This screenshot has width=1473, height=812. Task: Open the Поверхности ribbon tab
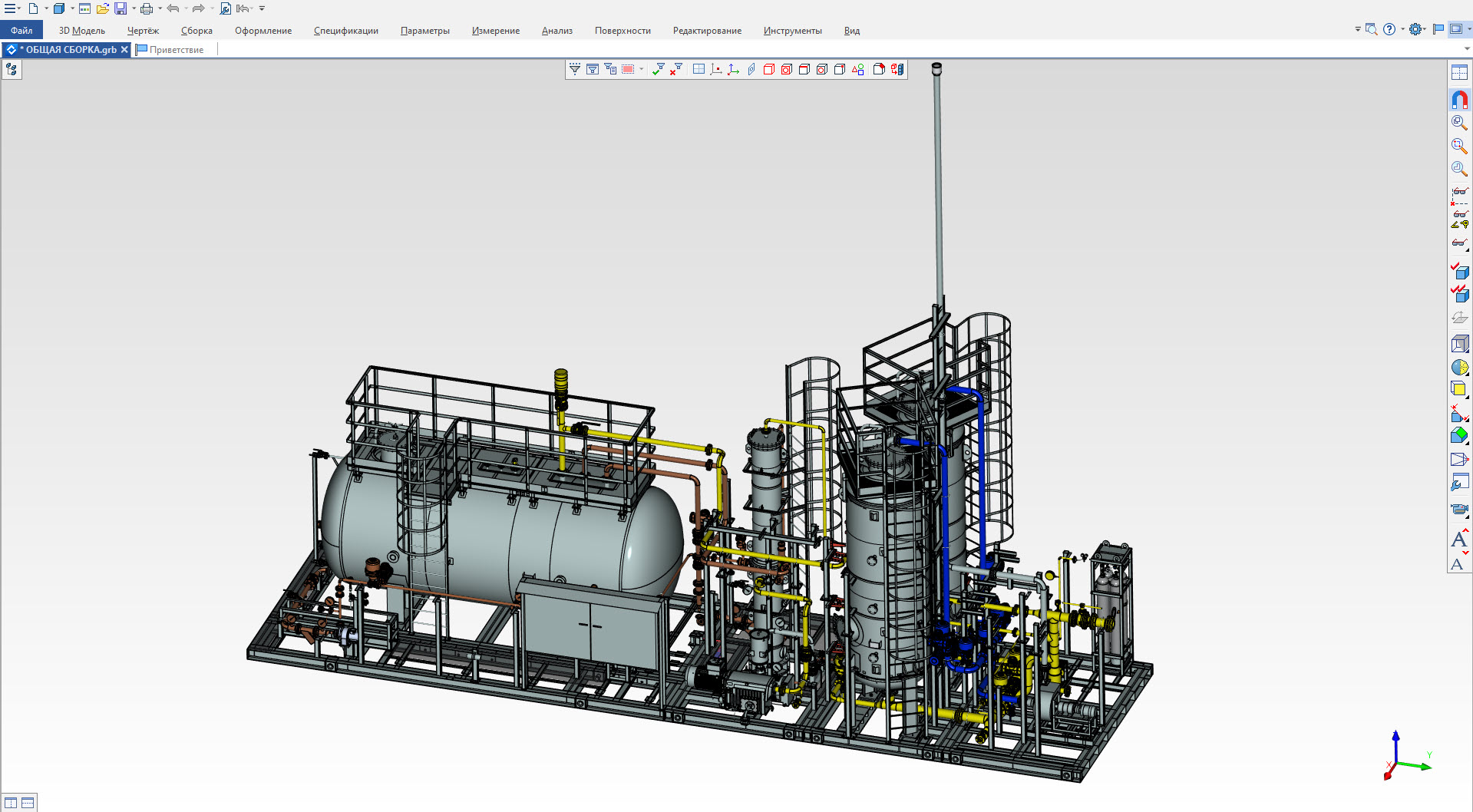coord(623,31)
